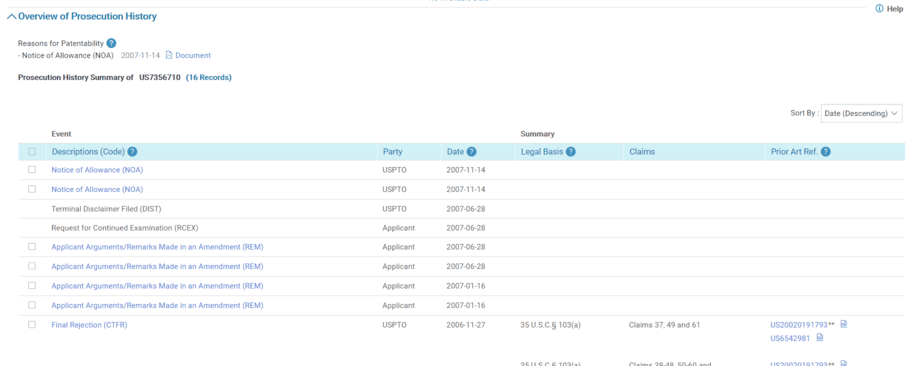Image resolution: width=910 pixels, height=366 pixels.
Task: Click Request for Continued Examination (RCEX) text
Action: coord(125,228)
